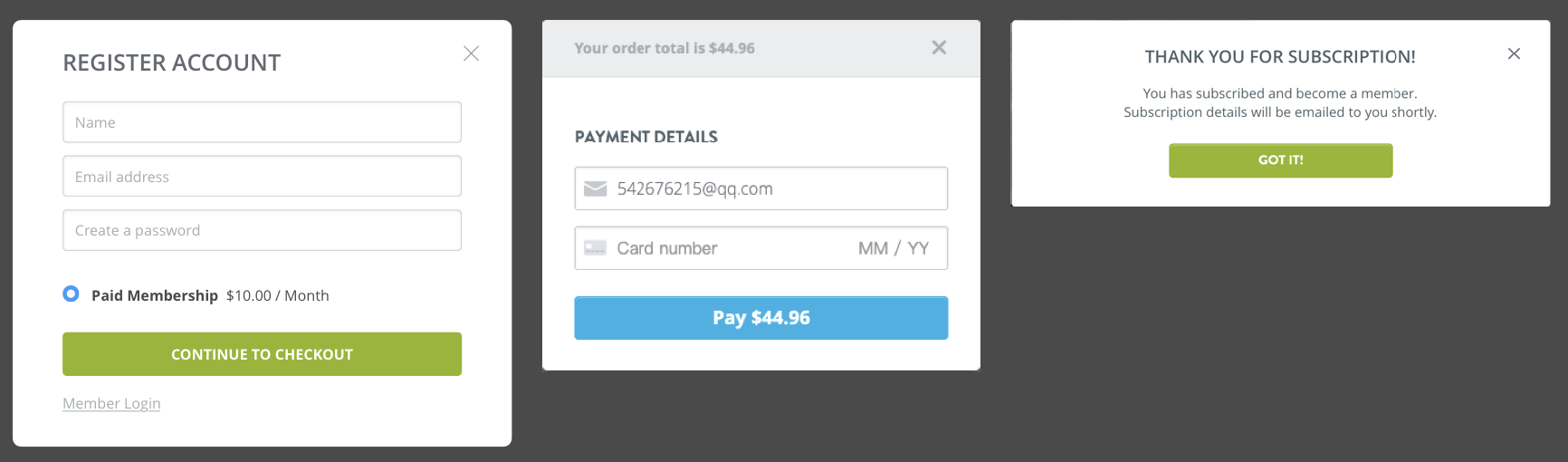Select the Paid Membership radio button
The height and width of the screenshot is (462, 1568).
click(x=71, y=294)
